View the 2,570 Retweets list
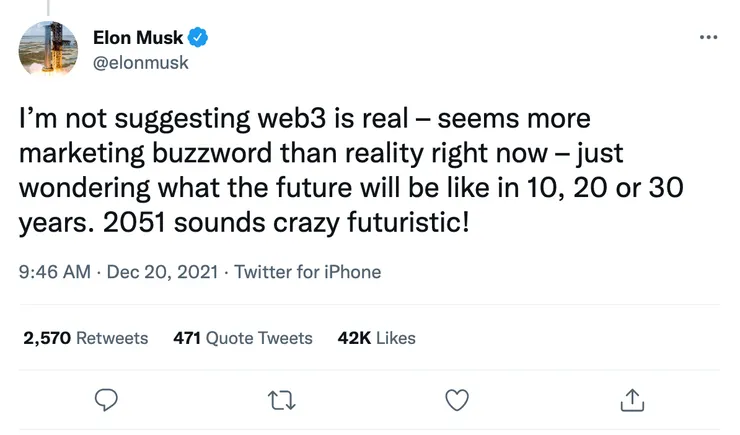The image size is (740, 435). 86,338
